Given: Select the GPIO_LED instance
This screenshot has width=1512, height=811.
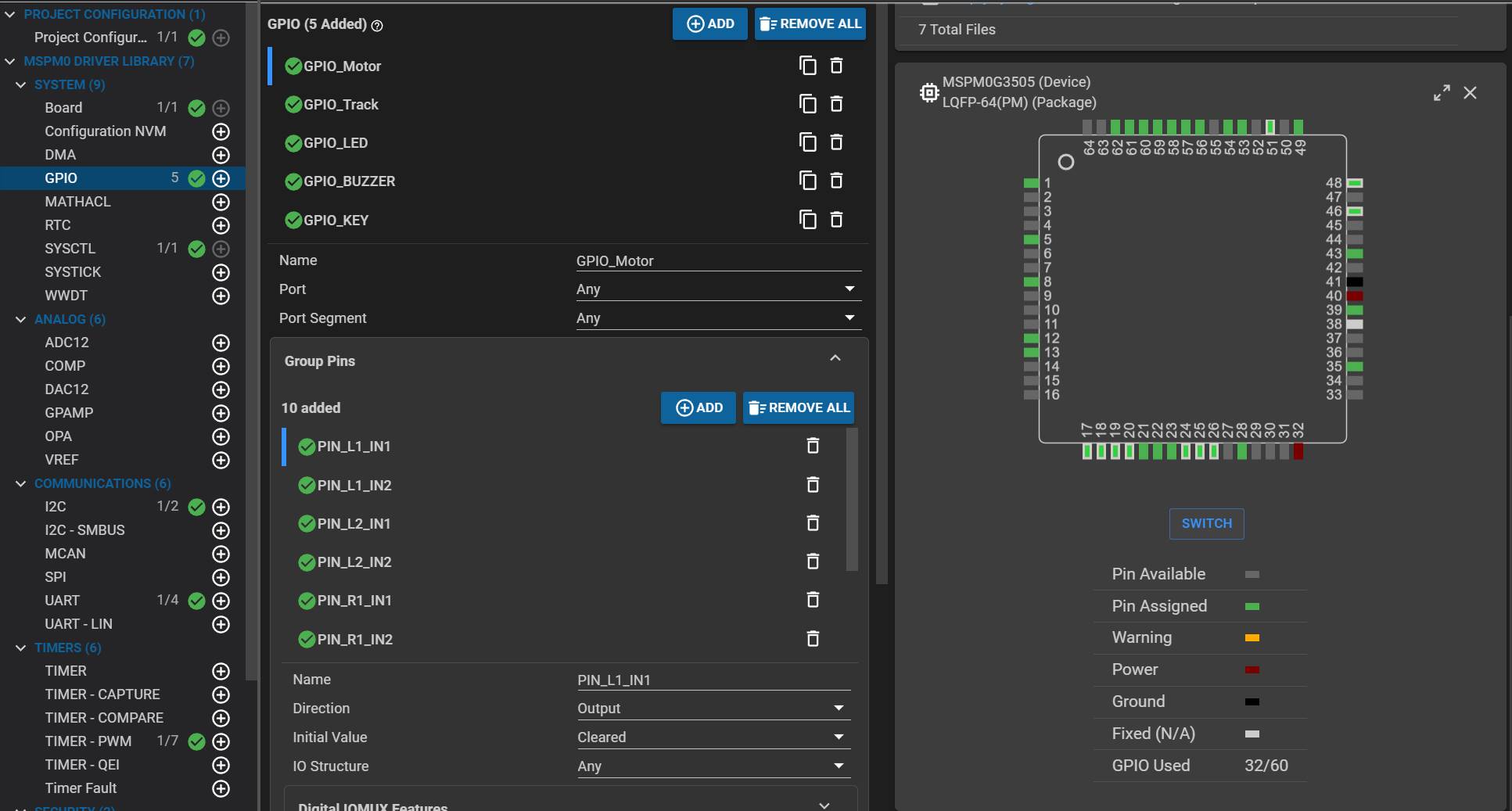Looking at the screenshot, I should (x=336, y=143).
